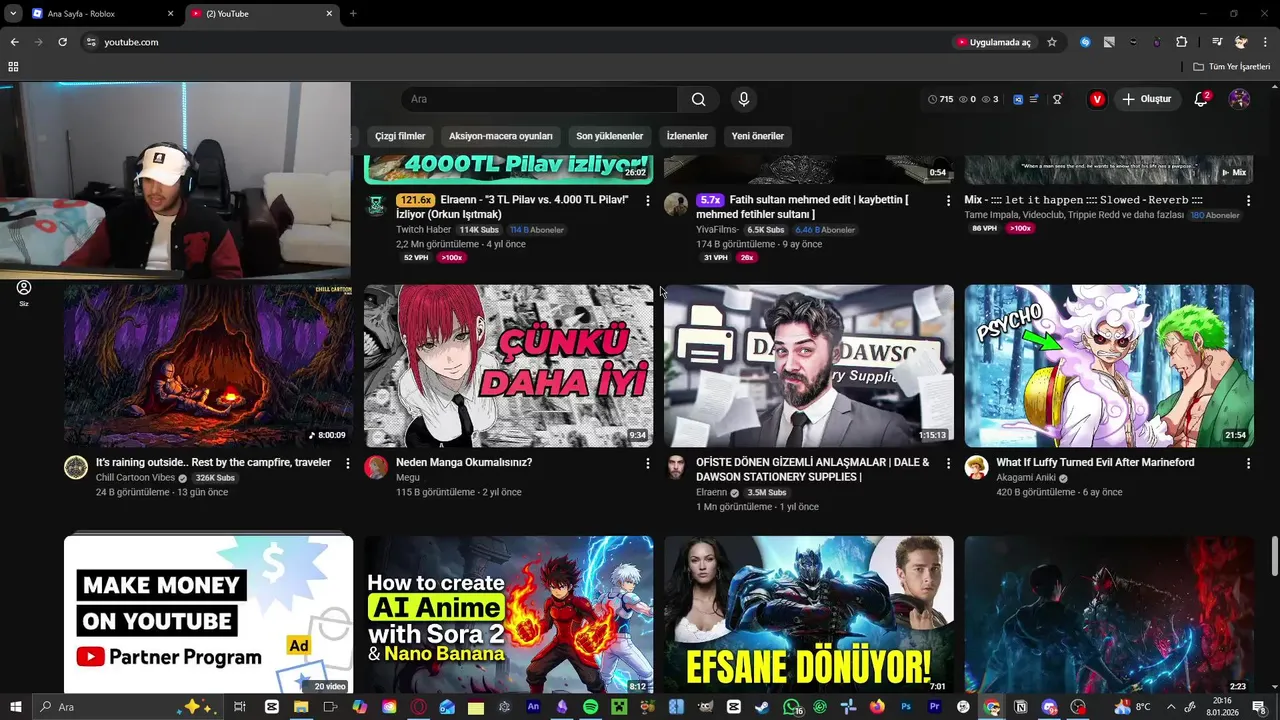Open the campfire video thumbnail (8:00:09)
Image resolution: width=1280 pixels, height=720 pixels.
point(208,365)
